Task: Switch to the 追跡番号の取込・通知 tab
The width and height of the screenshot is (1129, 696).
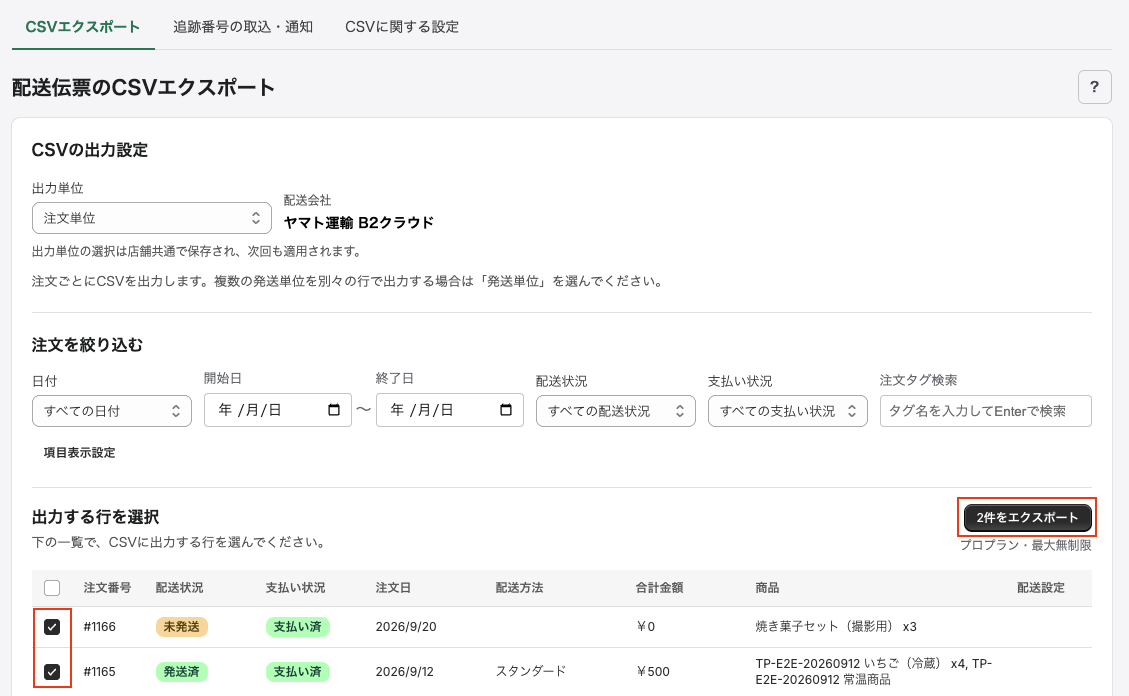Action: [243, 27]
